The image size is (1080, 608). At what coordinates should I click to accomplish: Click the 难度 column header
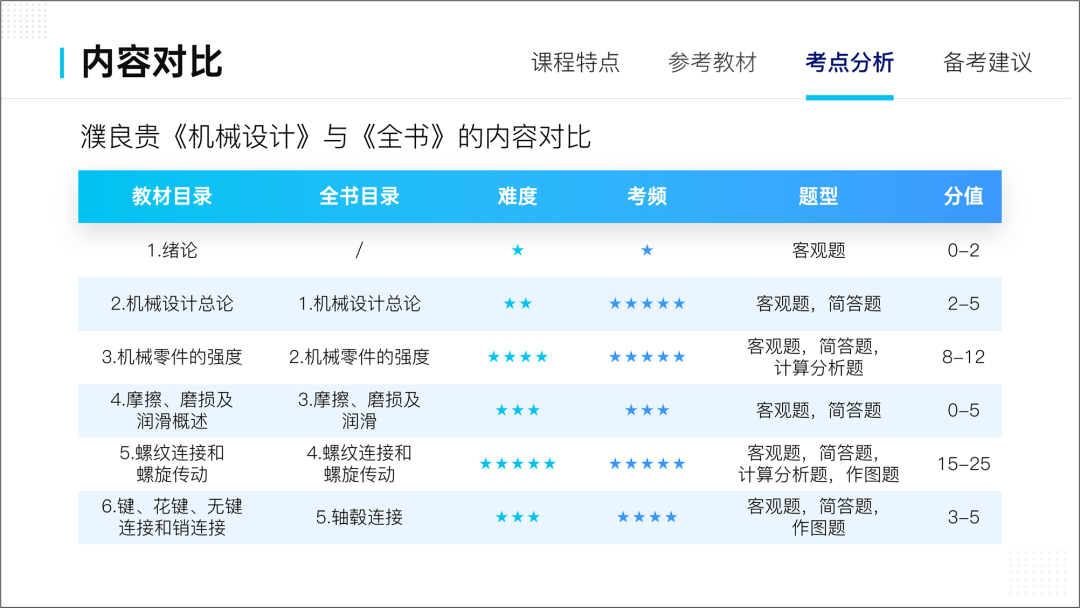click(x=517, y=196)
